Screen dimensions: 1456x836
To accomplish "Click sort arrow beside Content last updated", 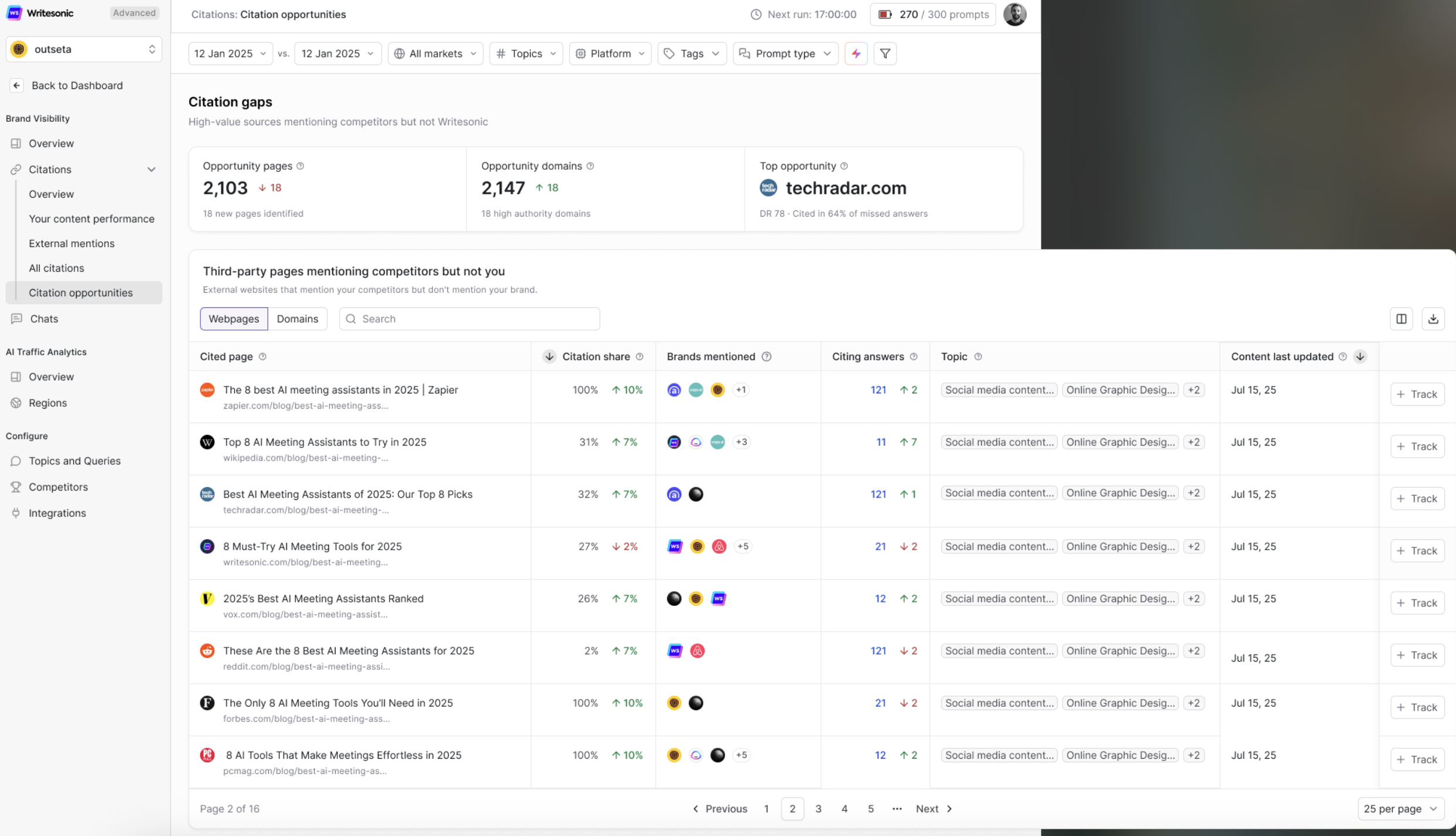I will (x=1360, y=357).
